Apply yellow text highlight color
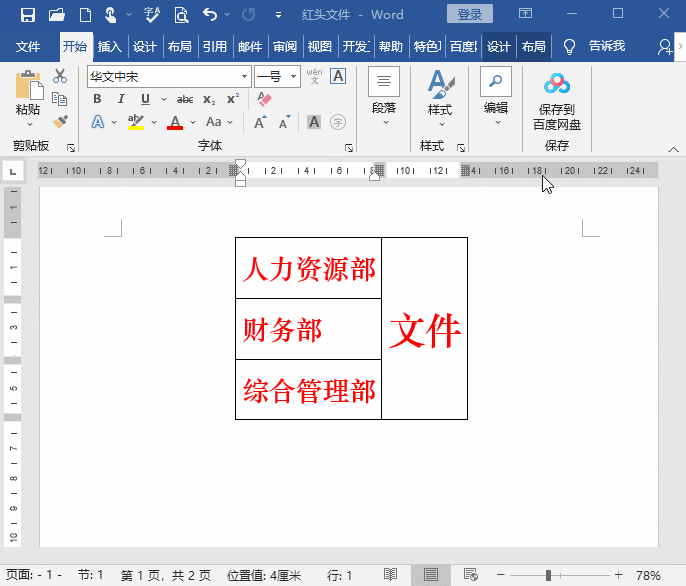Viewport: 686px width, 586px height. (x=136, y=122)
